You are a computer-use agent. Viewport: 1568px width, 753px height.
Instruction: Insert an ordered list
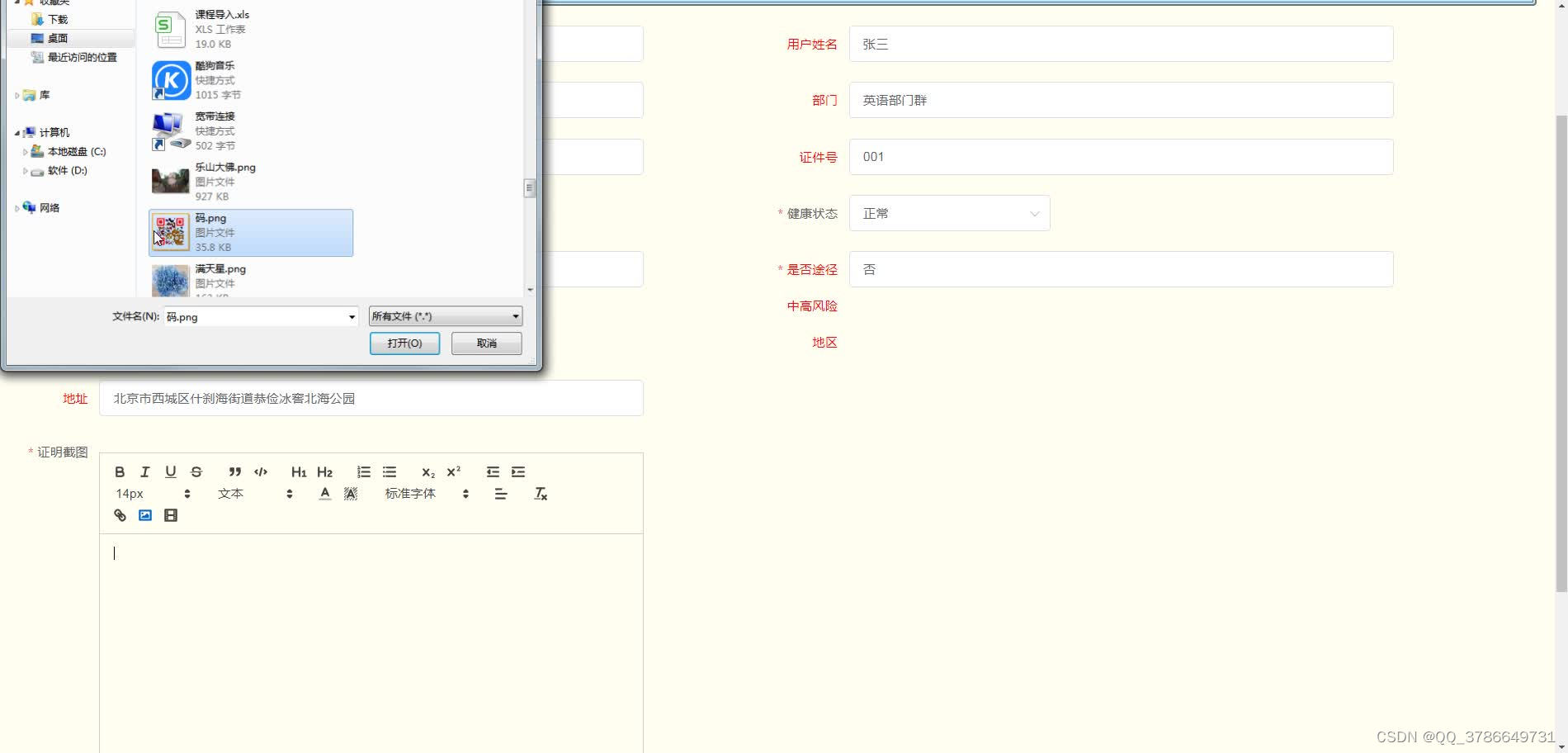pyautogui.click(x=363, y=472)
